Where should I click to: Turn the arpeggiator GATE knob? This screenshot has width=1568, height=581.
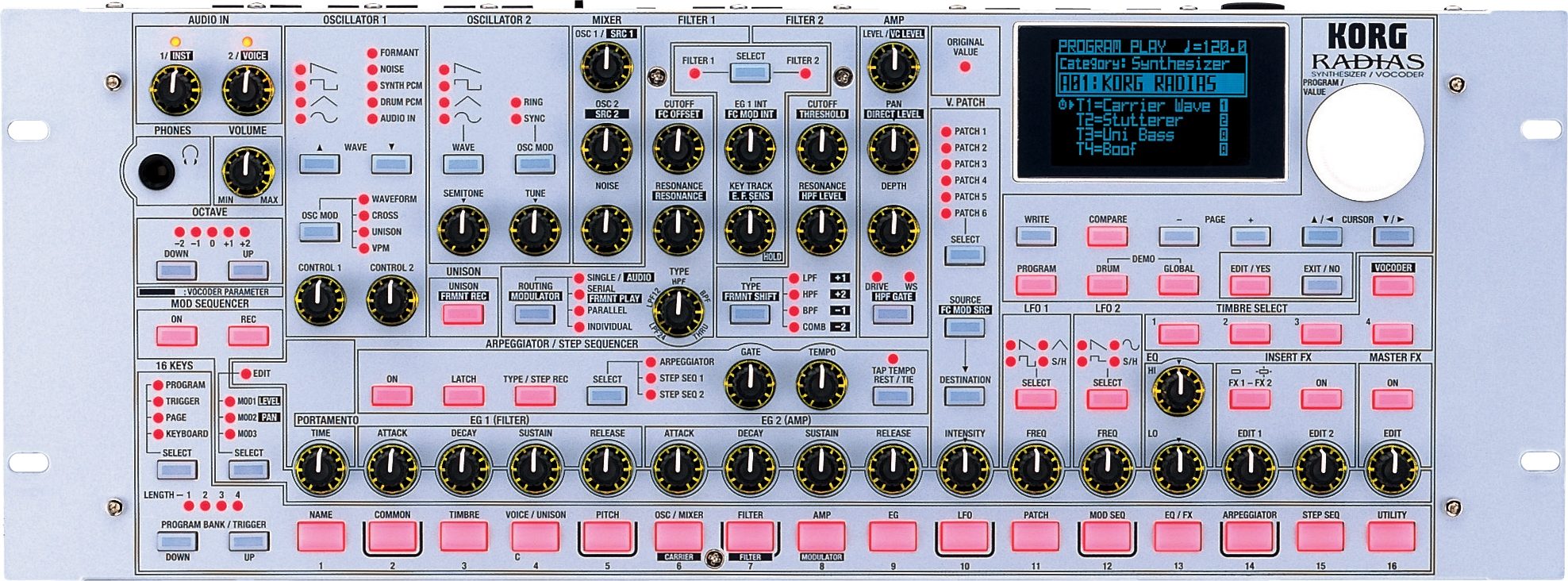[750, 384]
